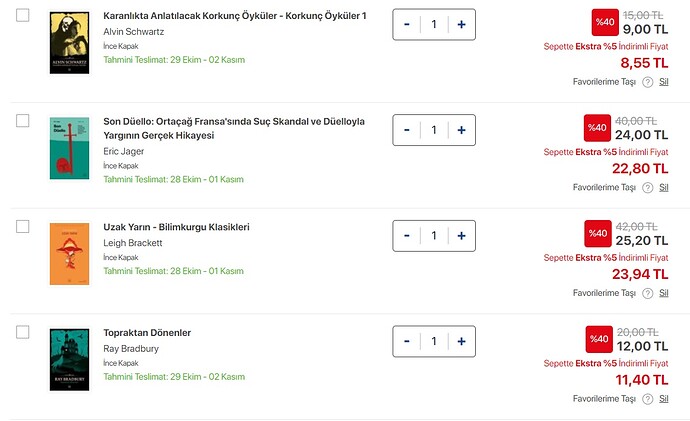Increase quantity of Topraktan Dönenler
Viewport: 690px width, 421px height.
[x=461, y=341]
